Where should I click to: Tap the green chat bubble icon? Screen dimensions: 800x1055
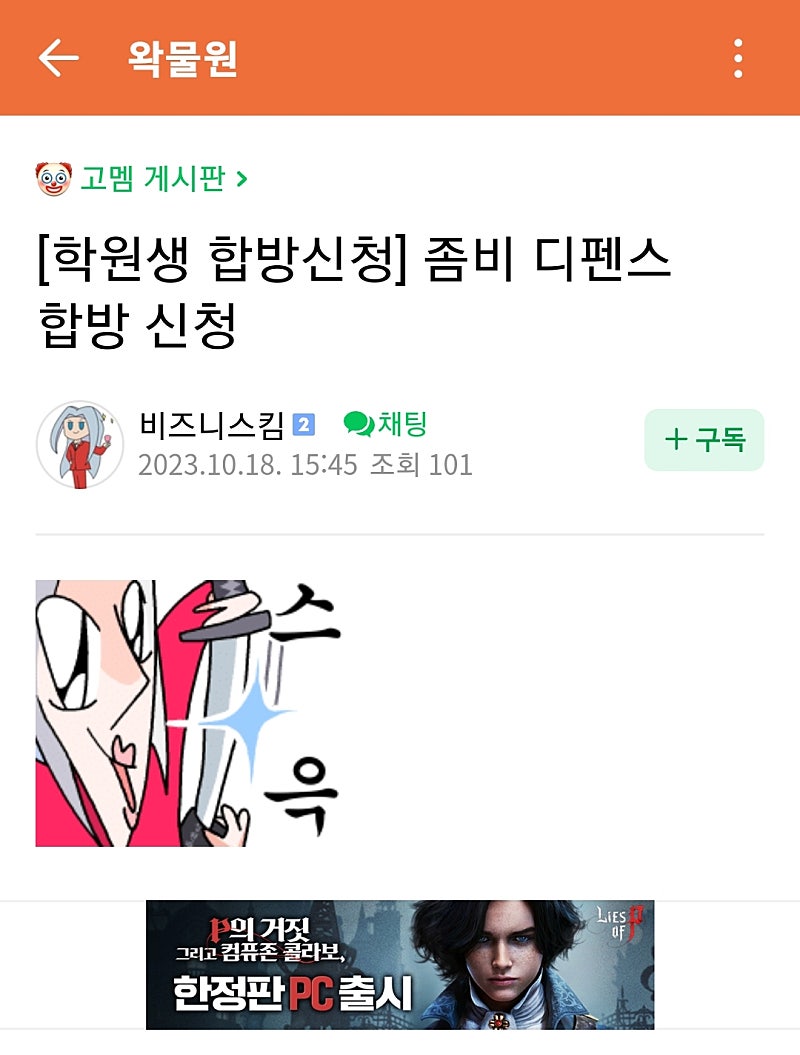(x=359, y=424)
